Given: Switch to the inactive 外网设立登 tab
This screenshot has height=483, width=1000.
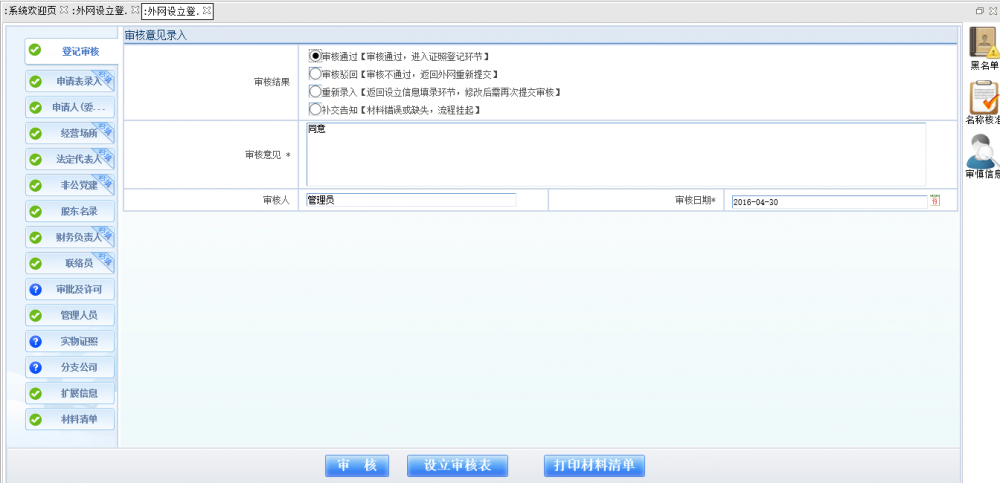Looking at the screenshot, I should [100, 11].
